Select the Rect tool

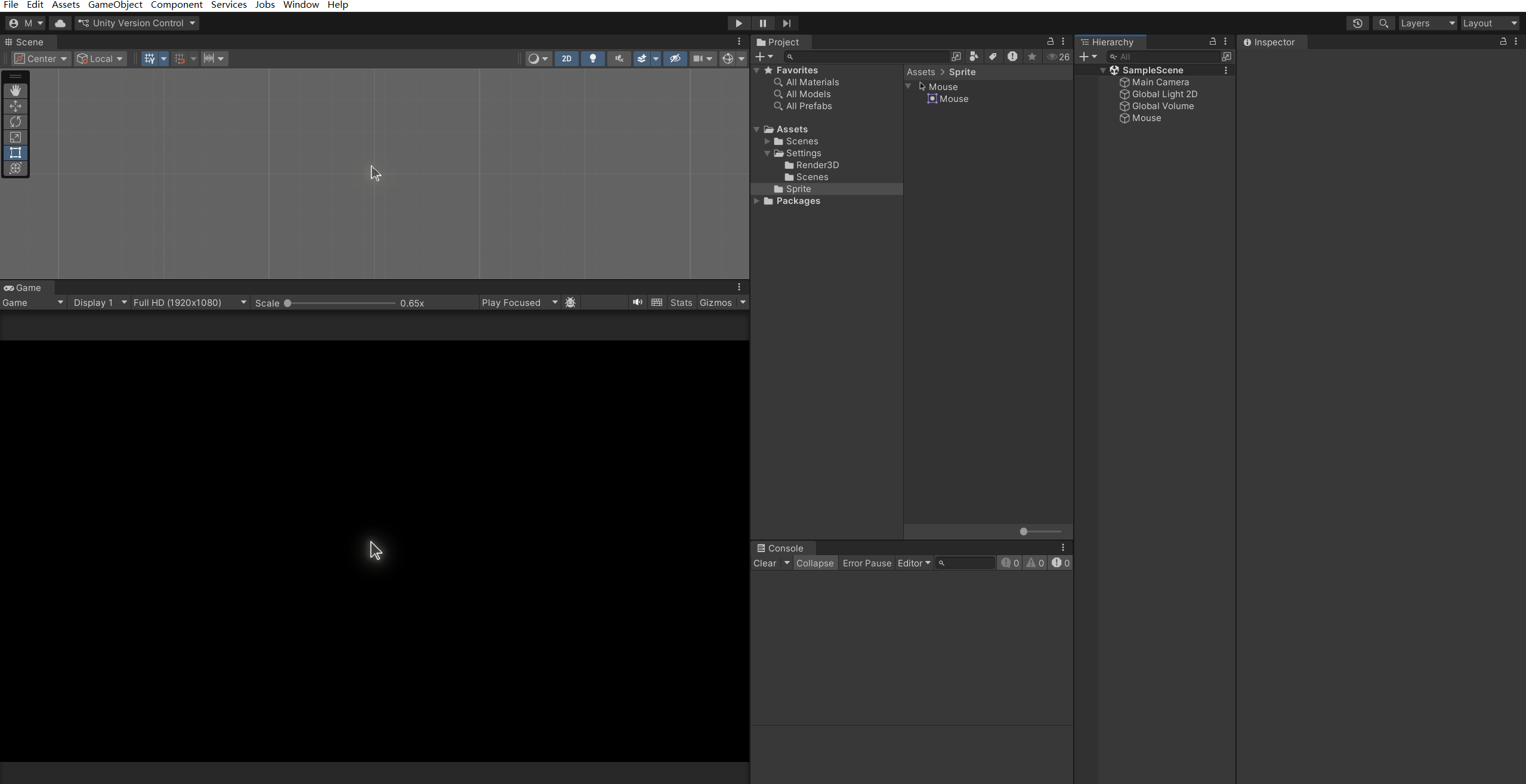click(x=16, y=153)
